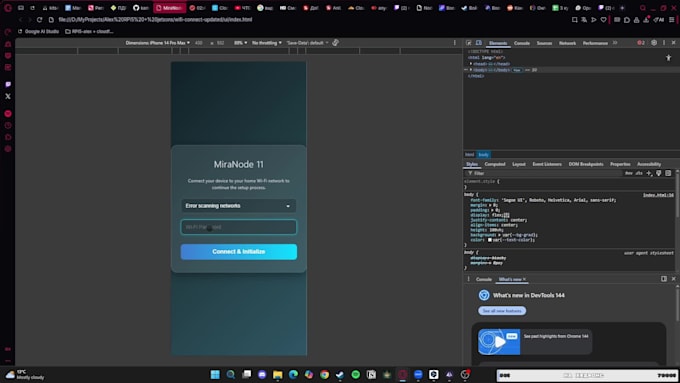Click the inspect element picker icon in DevTools
This screenshot has height=383, width=680.
click(x=469, y=43)
